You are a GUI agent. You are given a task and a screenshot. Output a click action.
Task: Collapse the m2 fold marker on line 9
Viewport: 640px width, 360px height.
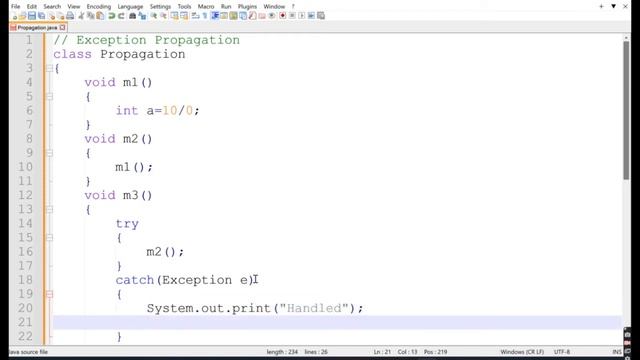pos(49,153)
